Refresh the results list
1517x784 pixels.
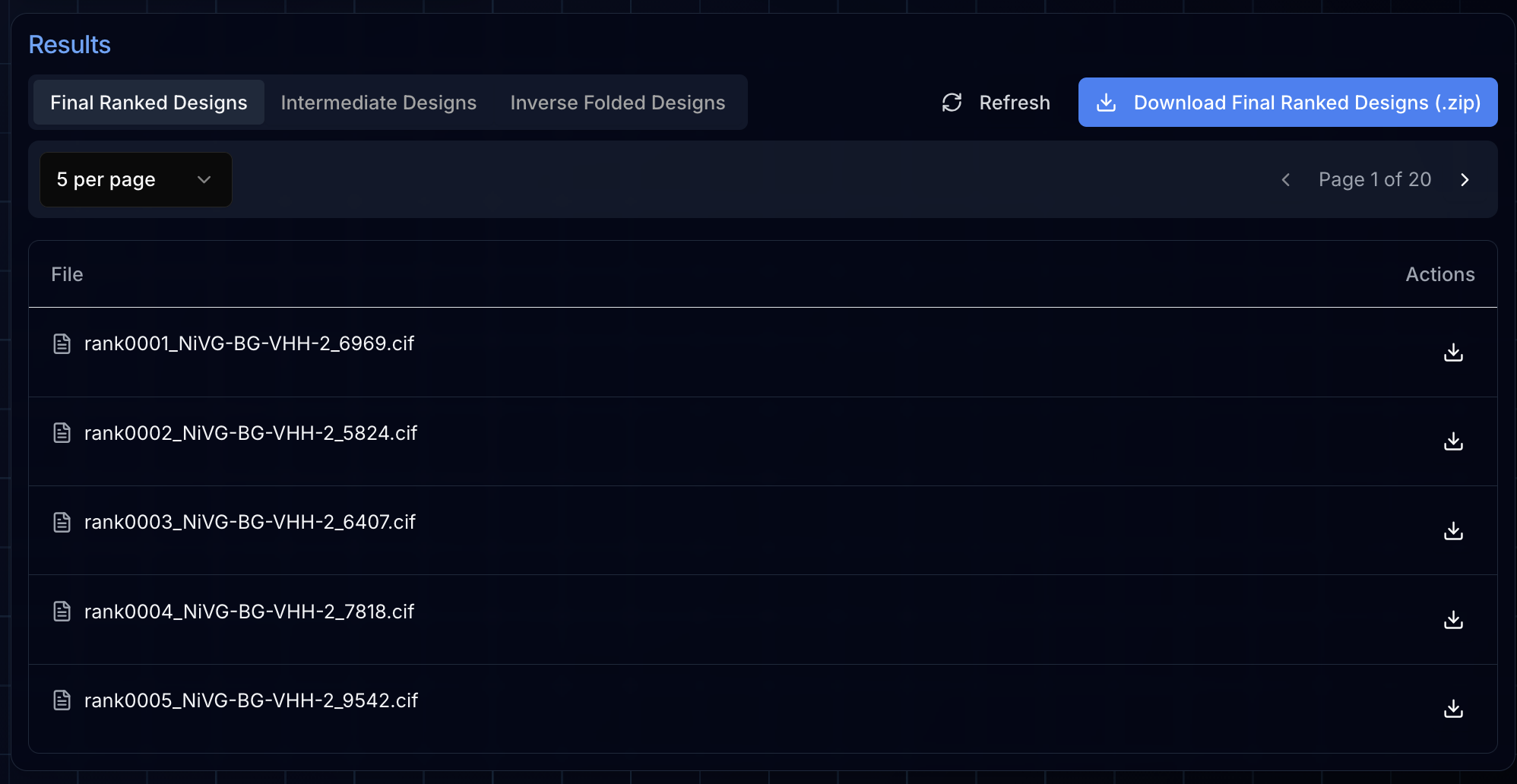pyautogui.click(x=996, y=103)
